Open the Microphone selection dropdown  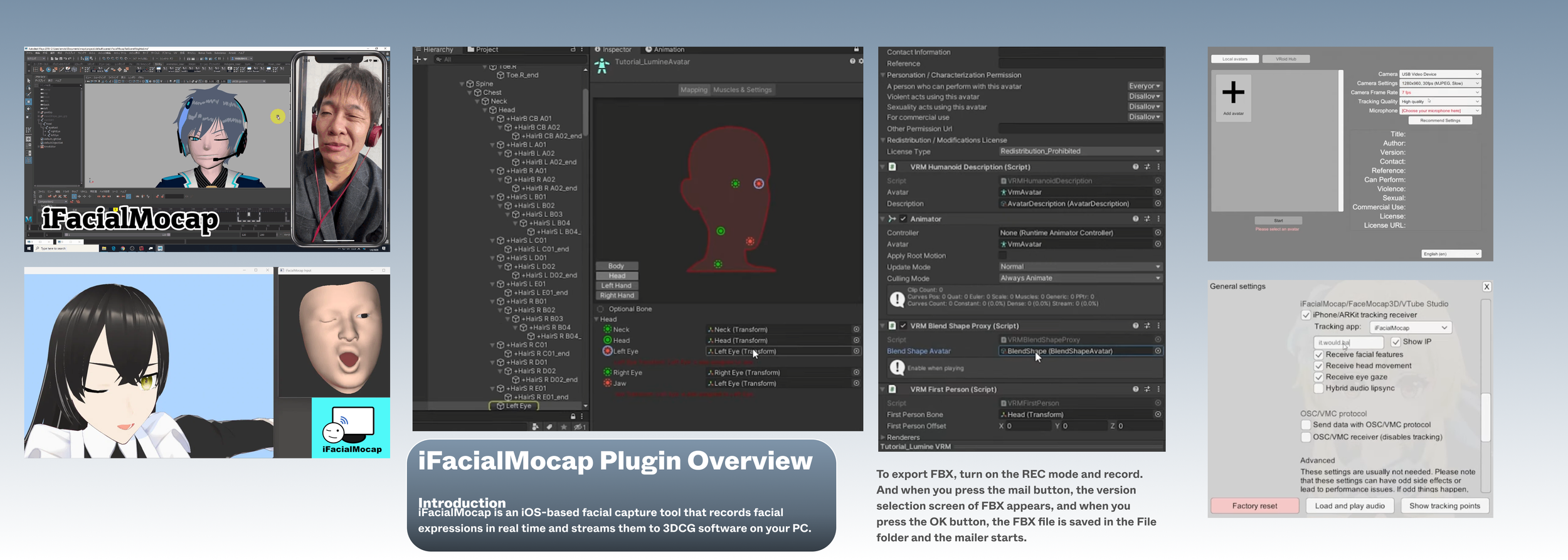point(1441,110)
